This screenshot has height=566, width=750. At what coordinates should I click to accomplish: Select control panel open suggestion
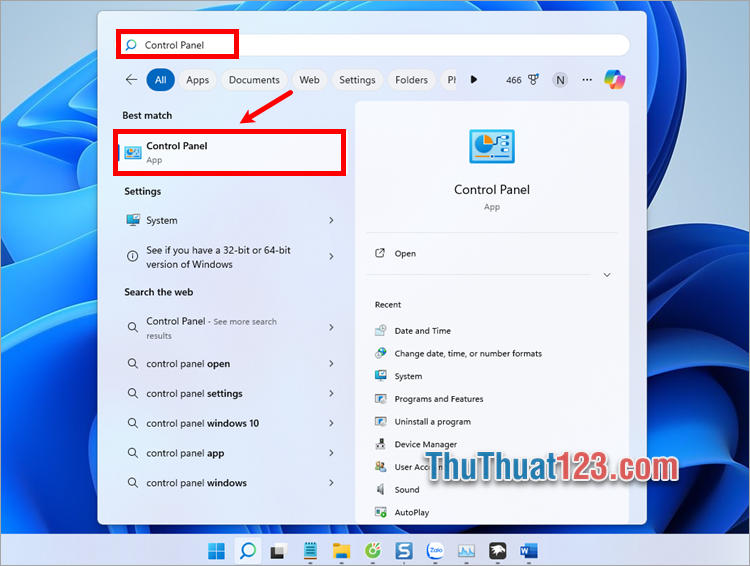(x=229, y=364)
